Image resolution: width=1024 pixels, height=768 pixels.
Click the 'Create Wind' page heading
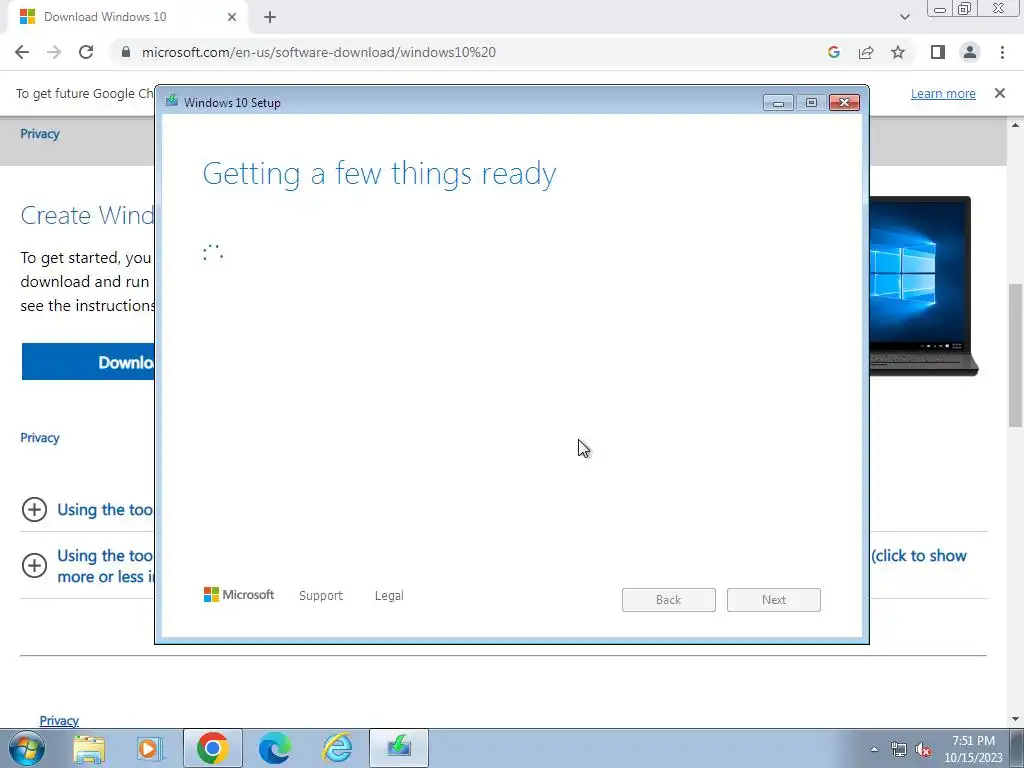click(88, 216)
